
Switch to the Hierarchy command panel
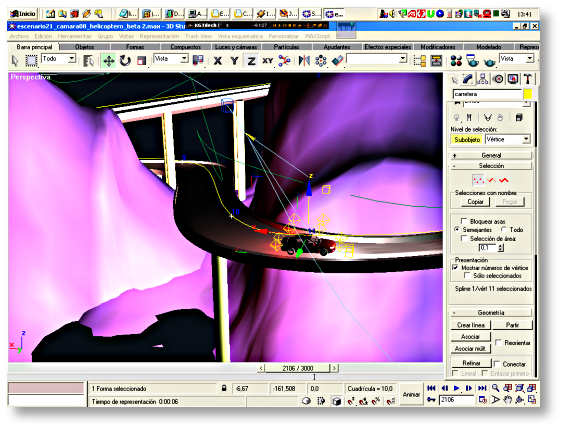[x=483, y=79]
